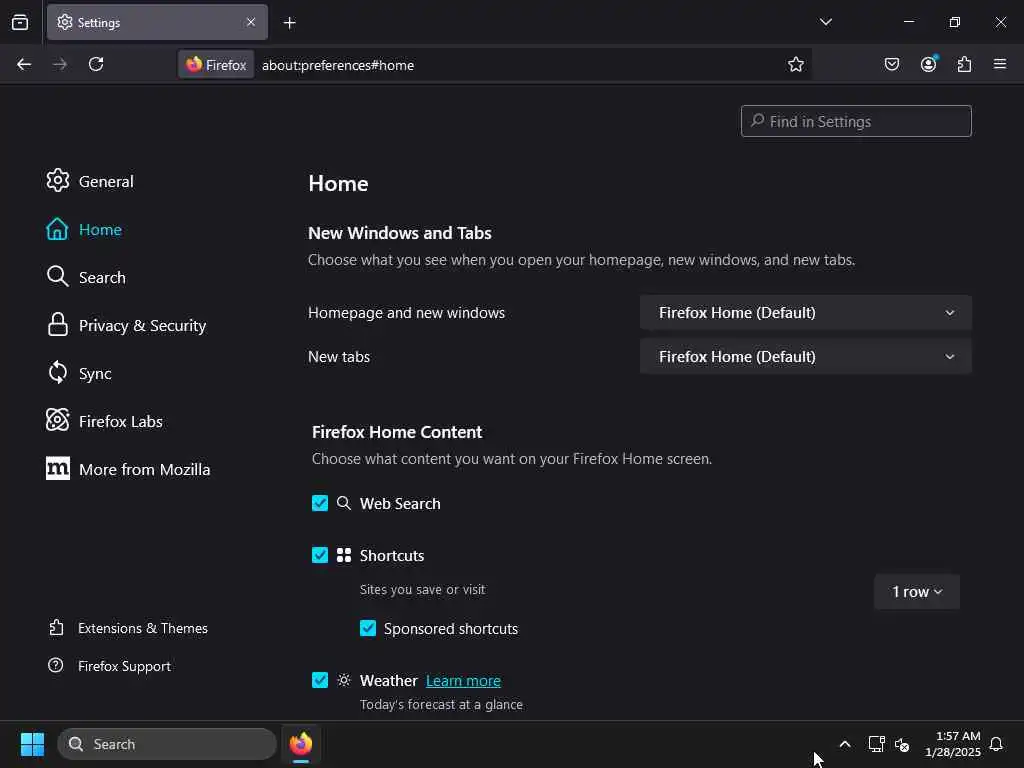Open the Firefox Support link
Image resolution: width=1024 pixels, height=768 pixels.
[x=109, y=665]
